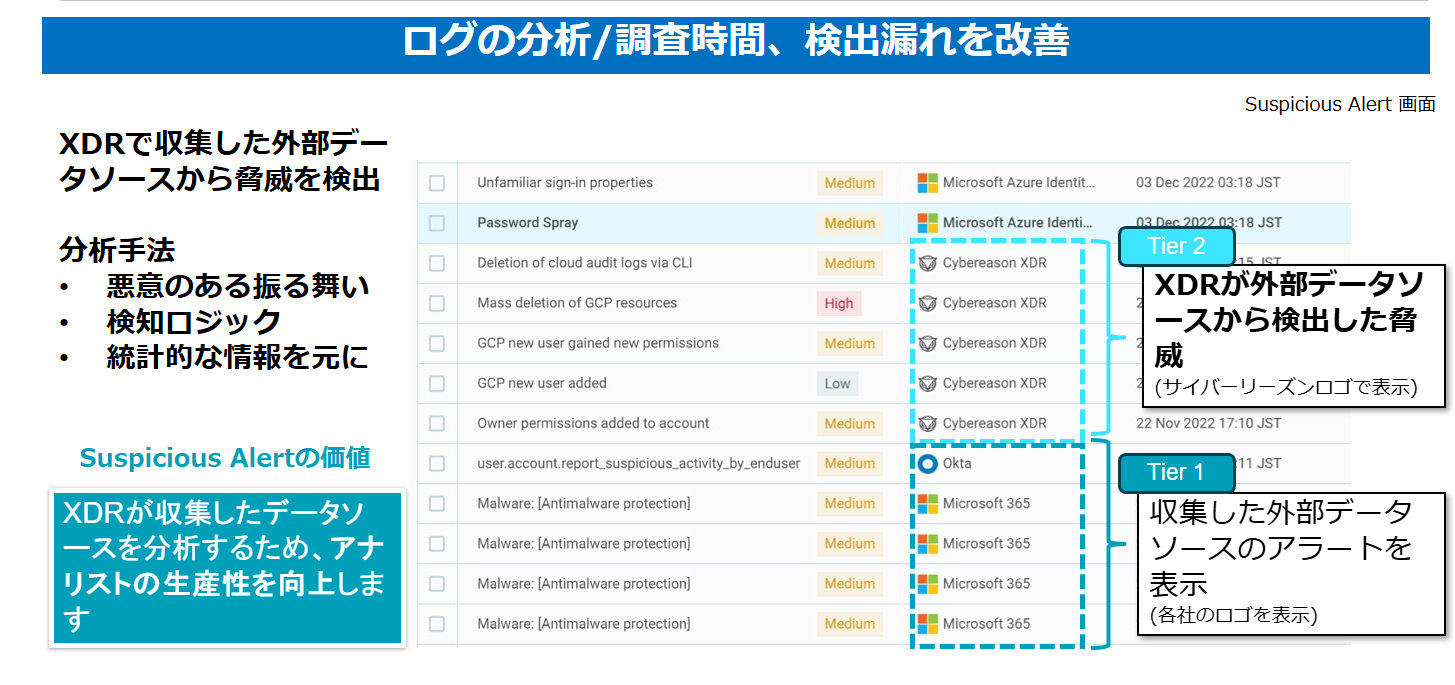Click the Okta circle logo
The image size is (1455, 685).
928,464
